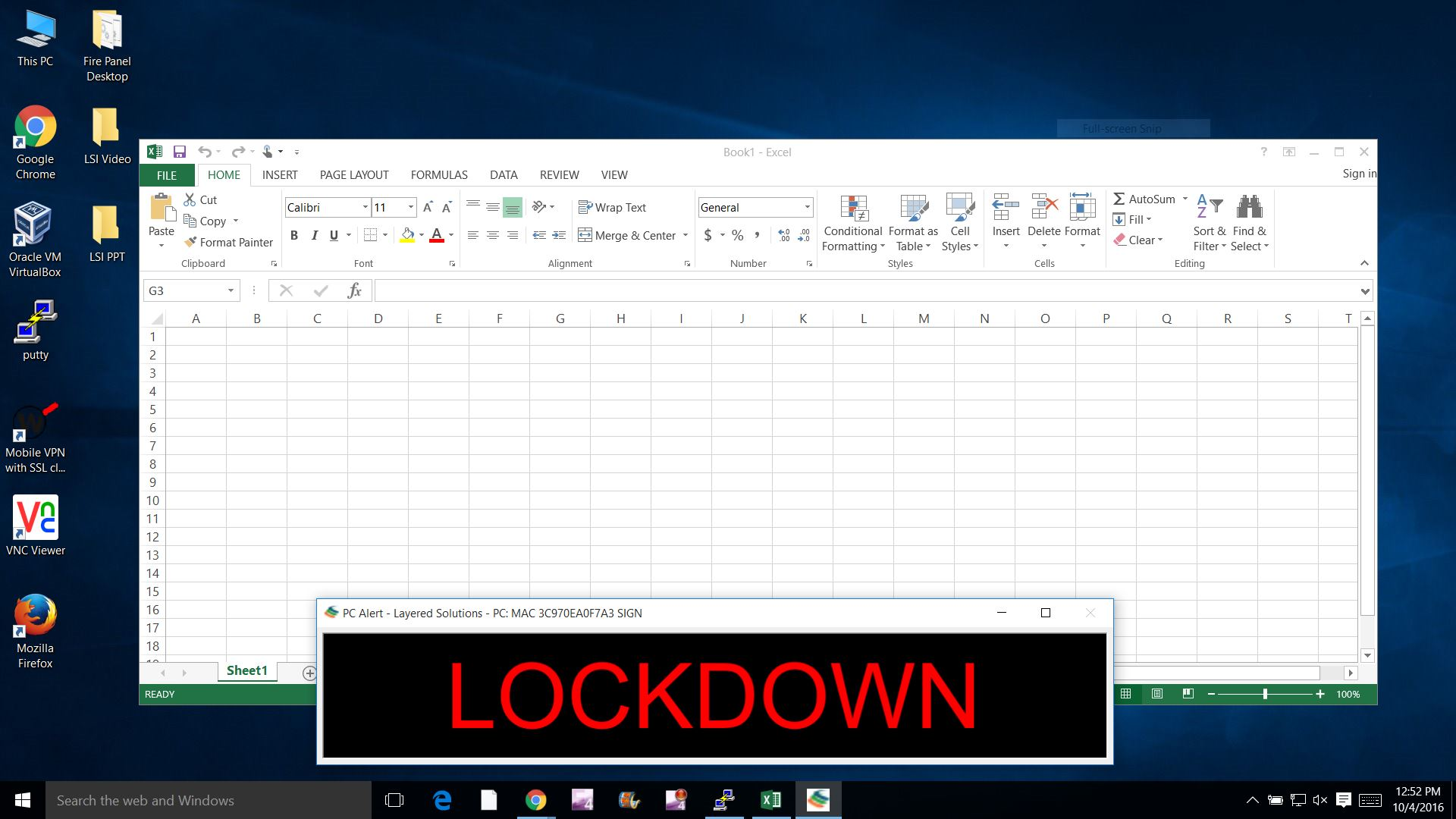Click the Format Painter brush icon
1456x819 pixels.
190,242
